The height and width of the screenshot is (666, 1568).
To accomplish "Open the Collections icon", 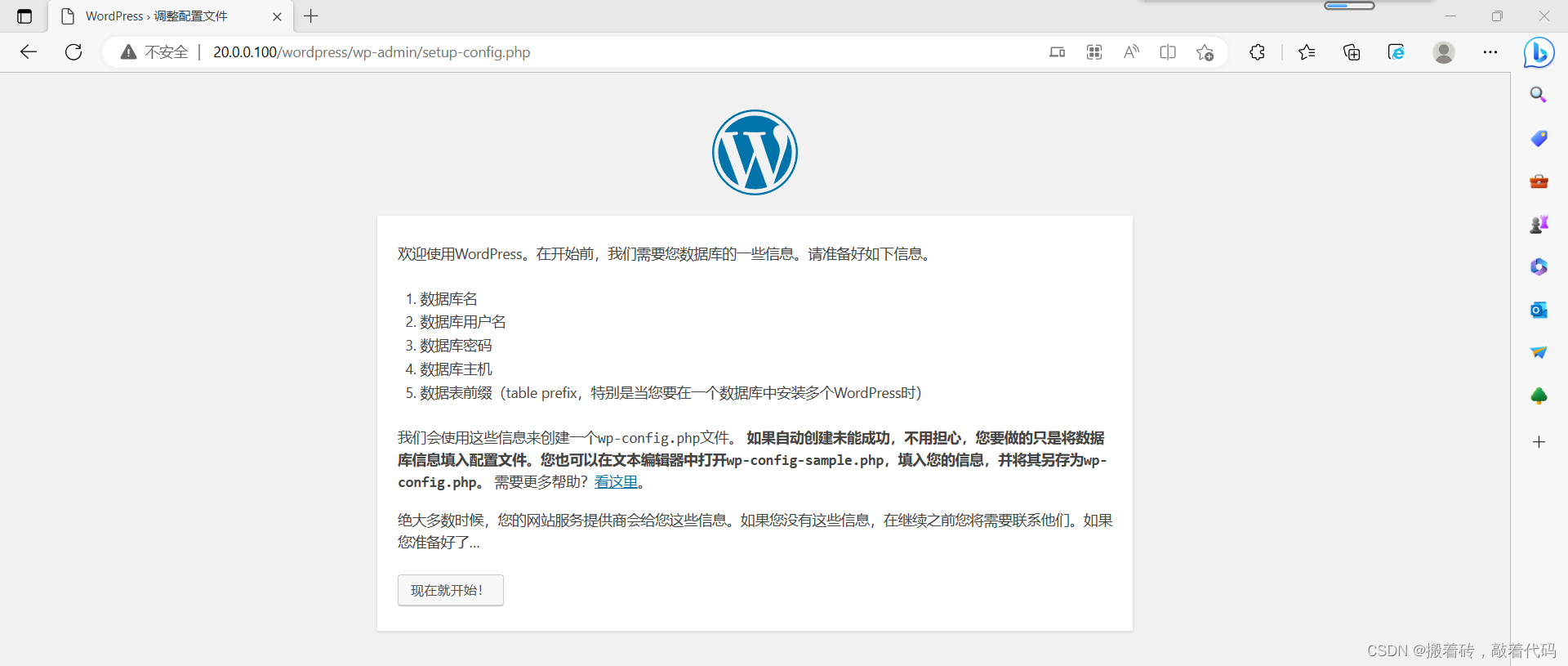I will (x=1352, y=52).
